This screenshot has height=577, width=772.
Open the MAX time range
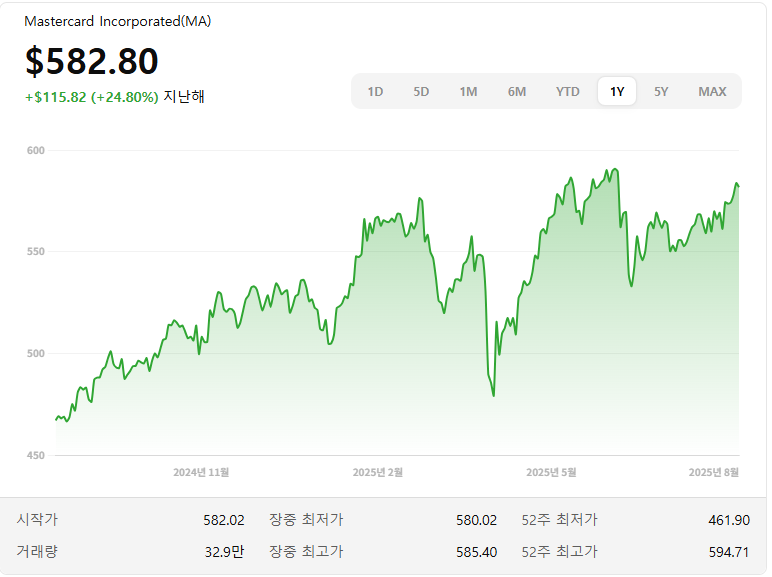(712, 92)
